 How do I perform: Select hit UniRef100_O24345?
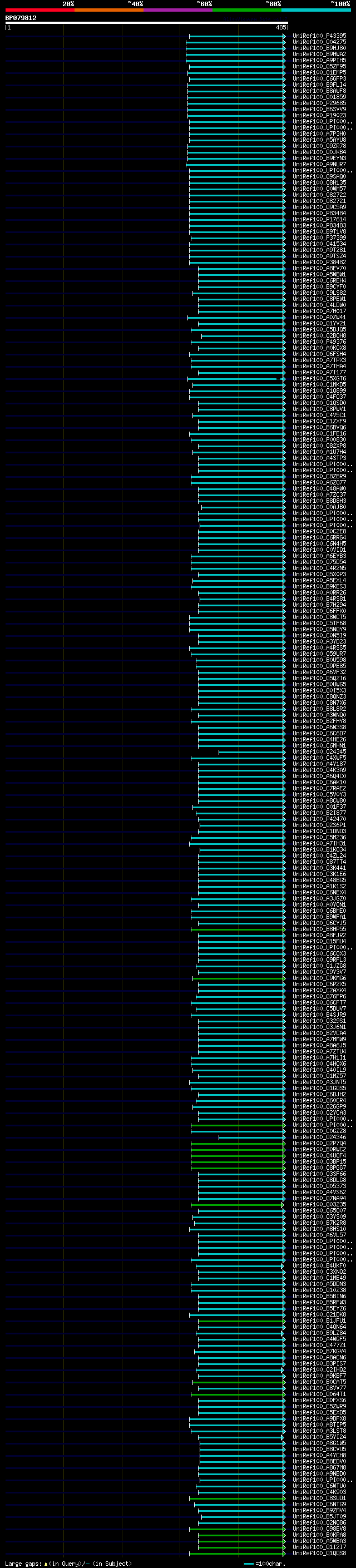(319, 752)
